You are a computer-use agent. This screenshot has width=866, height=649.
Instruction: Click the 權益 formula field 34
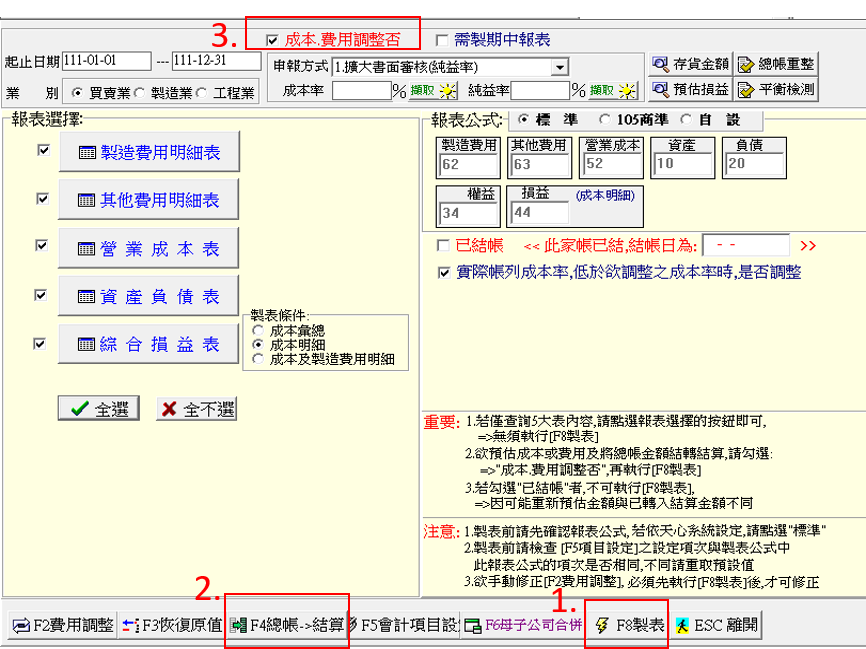[468, 213]
